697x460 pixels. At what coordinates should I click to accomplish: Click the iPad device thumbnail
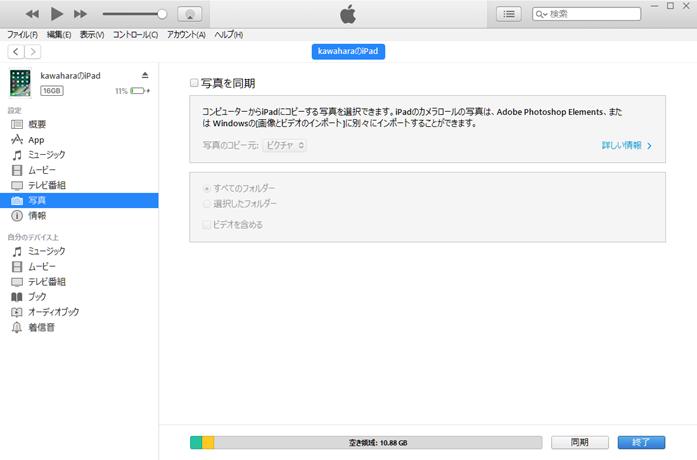(20, 83)
